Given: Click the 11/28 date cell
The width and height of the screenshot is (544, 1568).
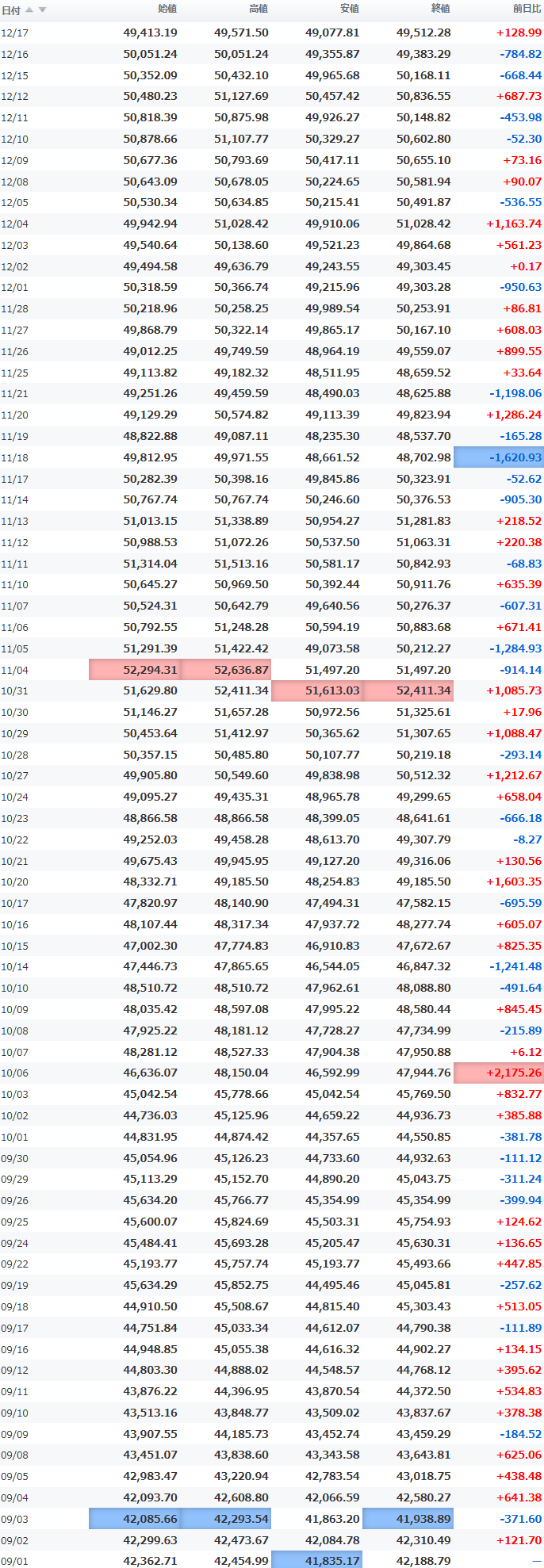Looking at the screenshot, I should click(x=14, y=309).
